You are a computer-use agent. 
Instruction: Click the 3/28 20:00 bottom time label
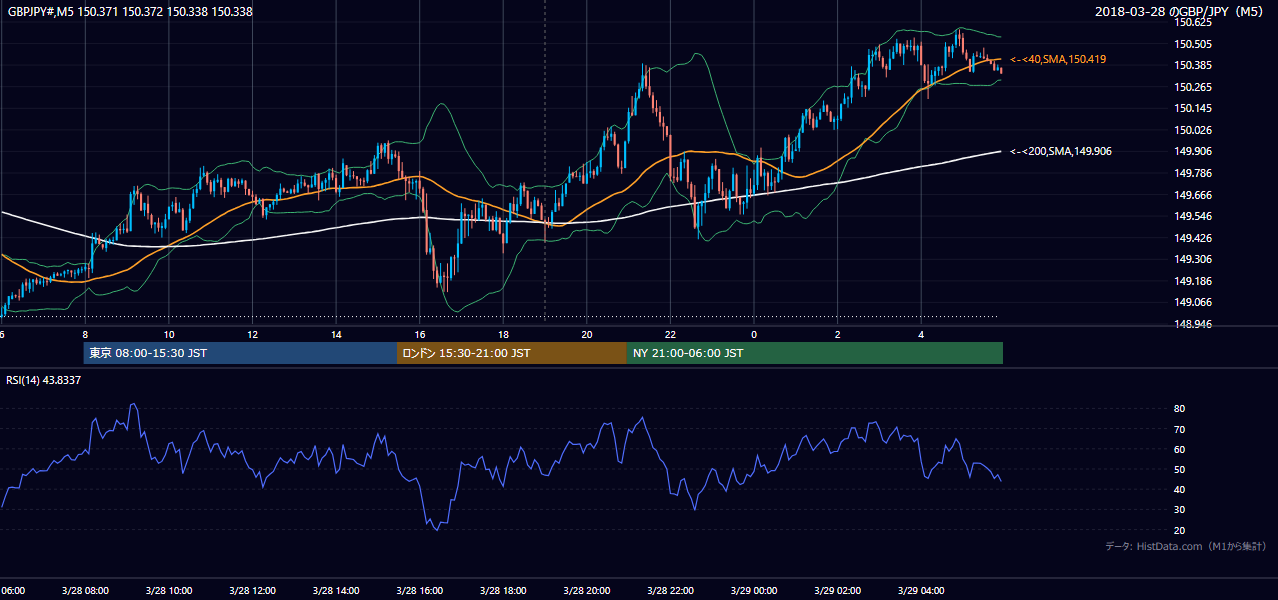click(x=586, y=591)
